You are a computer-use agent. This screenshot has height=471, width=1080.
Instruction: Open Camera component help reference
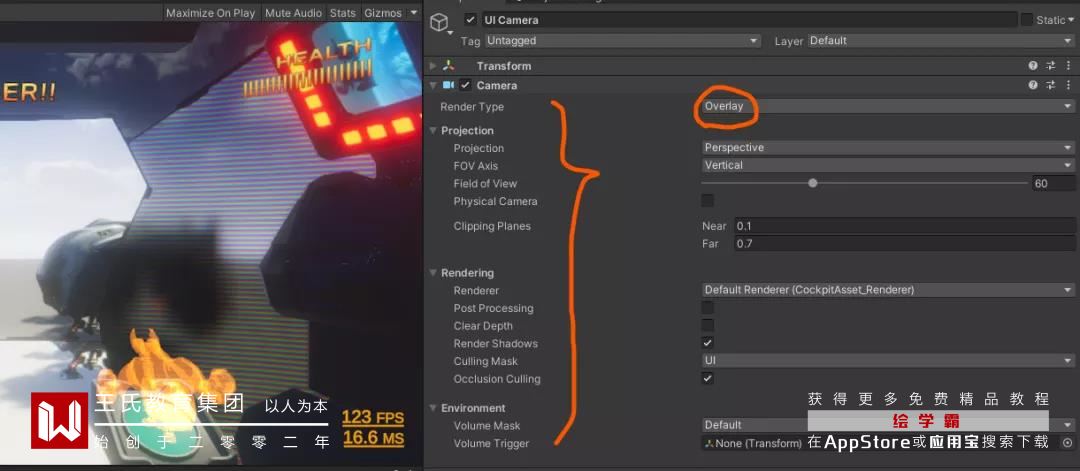pos(1032,85)
